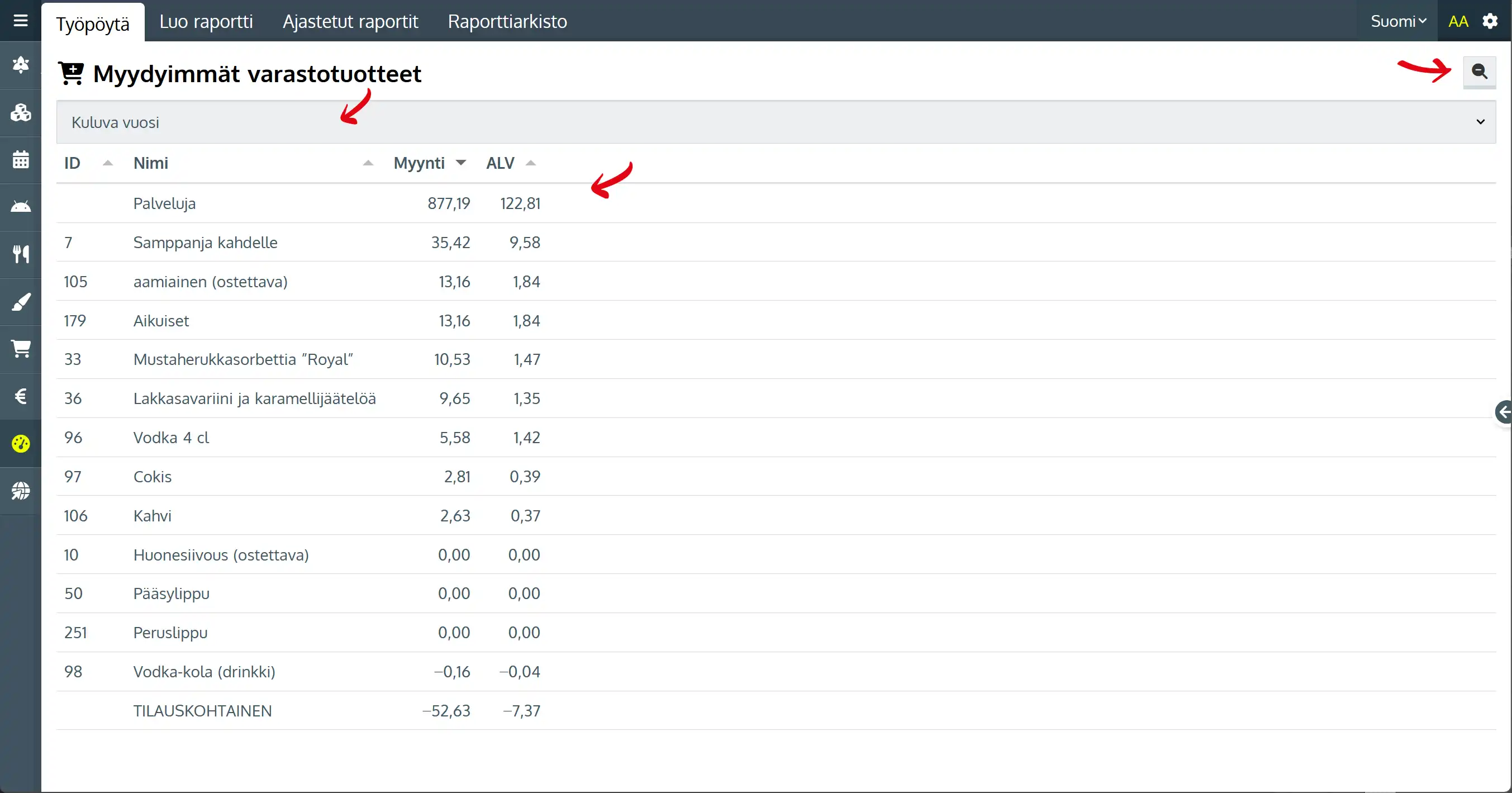Open the cubes/stock sidebar icon
This screenshot has width=1512, height=793.
(21, 112)
